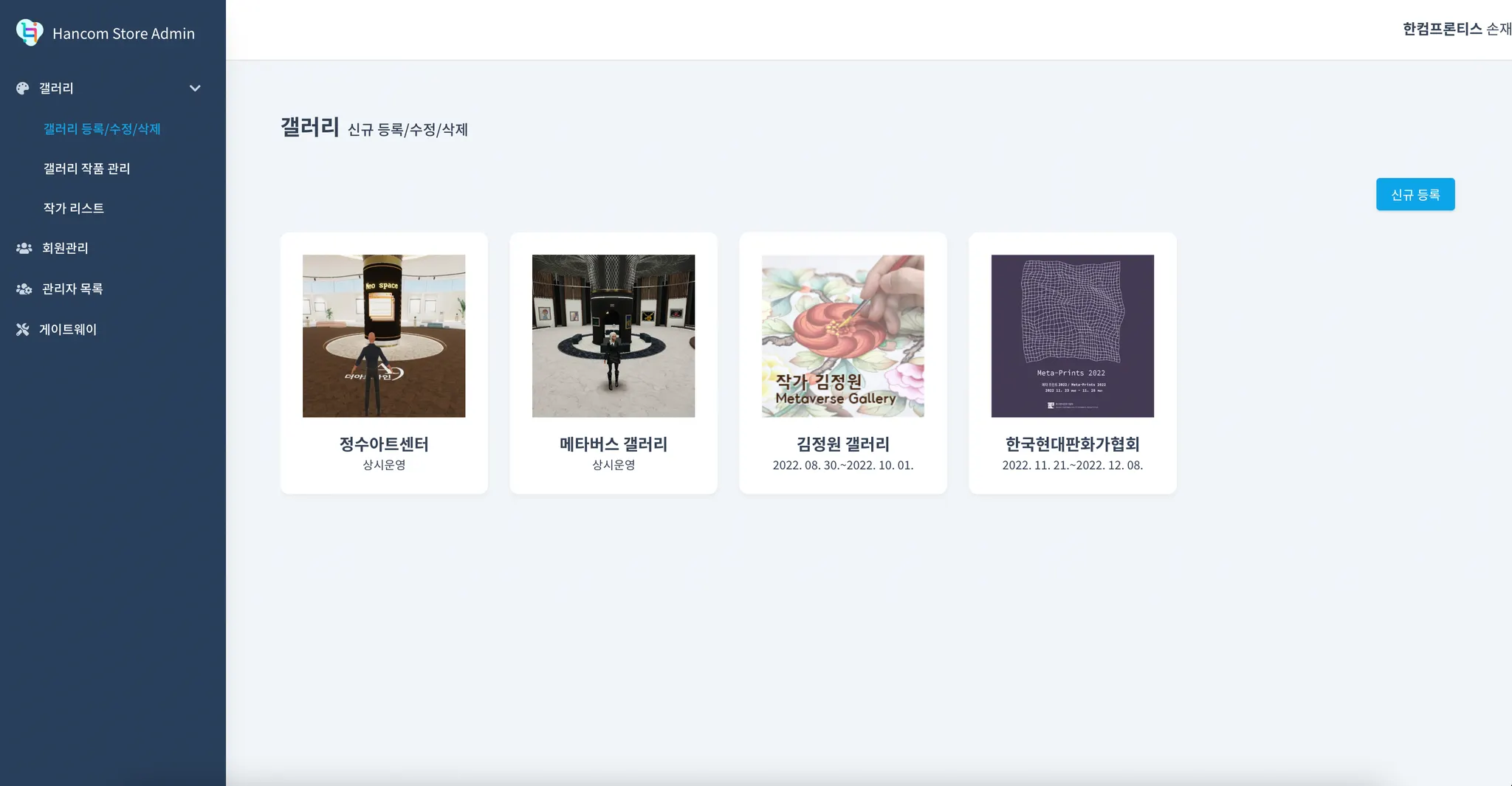The image size is (1512, 786).
Task: Click the admin users-cog icon beside 관리자 목록
Action: [24, 289]
